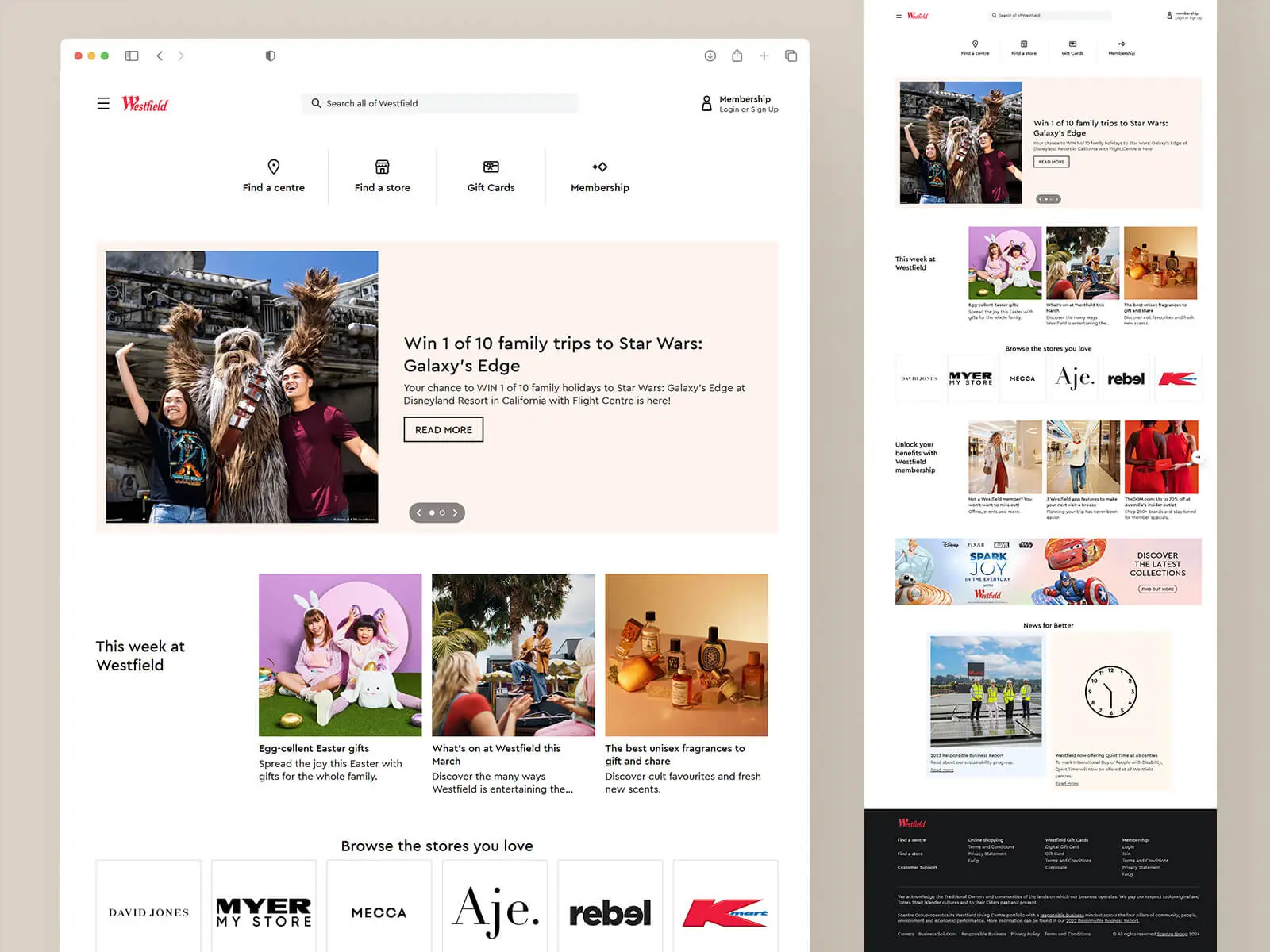
Task: Select David Jones store tile in browser window
Action: pyautogui.click(x=148, y=906)
